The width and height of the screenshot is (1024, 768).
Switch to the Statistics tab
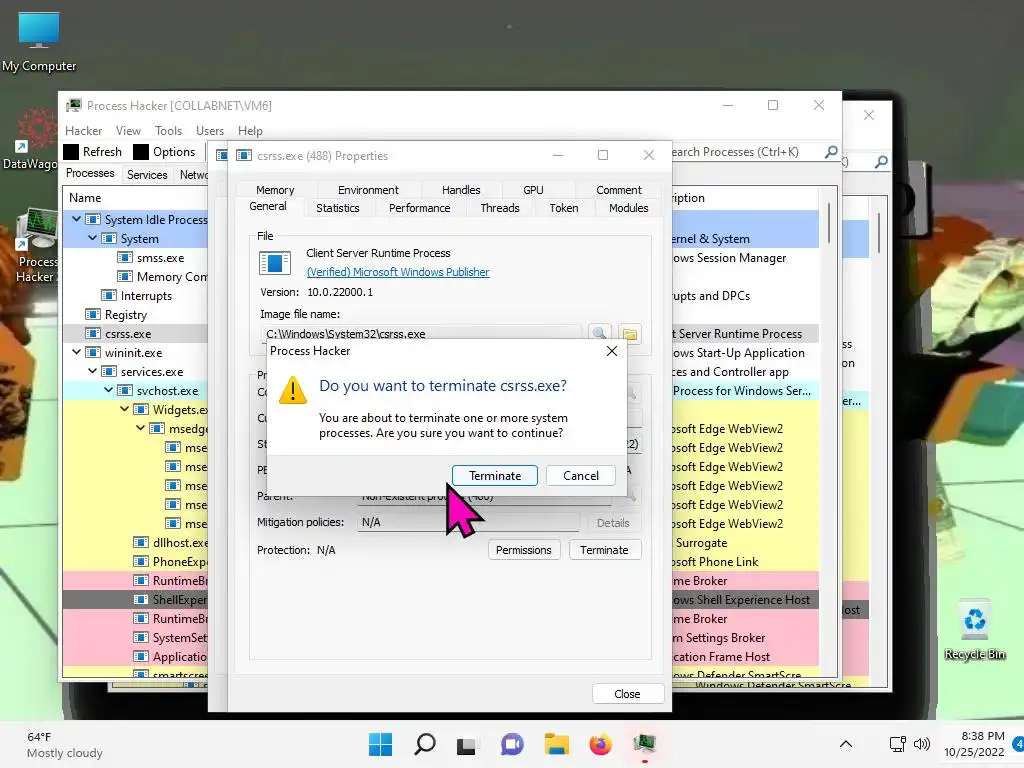pyautogui.click(x=338, y=208)
